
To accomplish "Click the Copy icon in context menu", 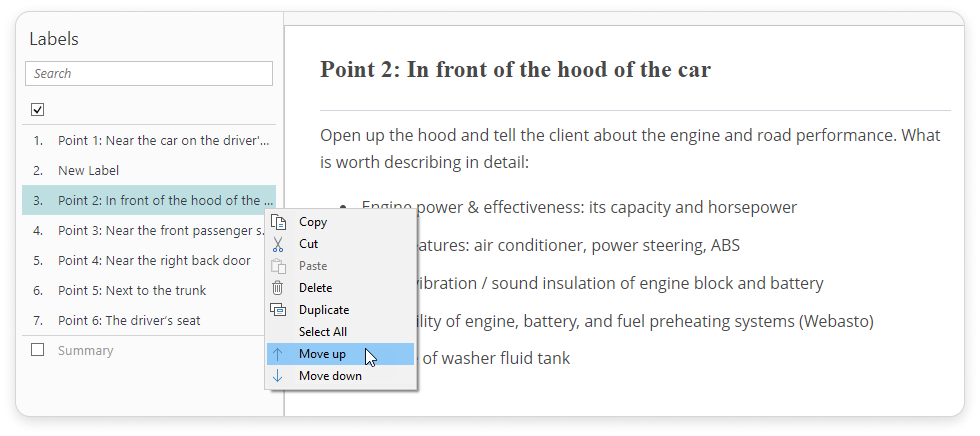I will 278,222.
